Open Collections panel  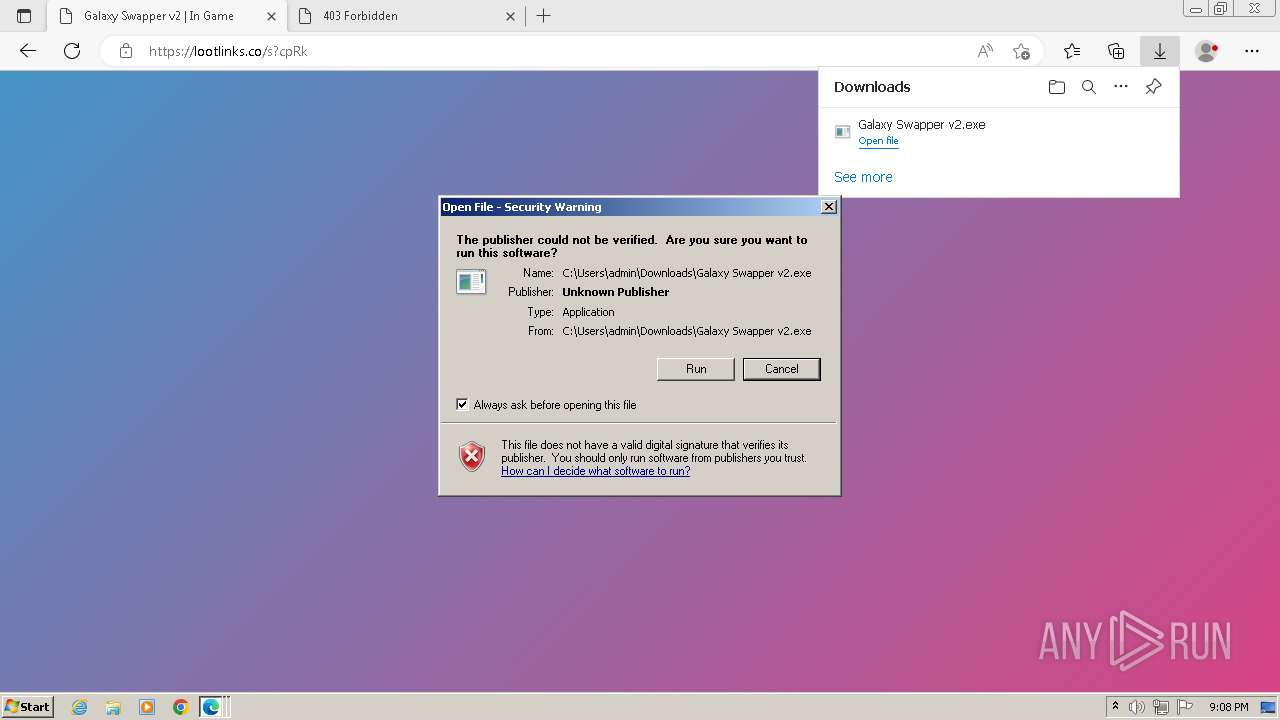pyautogui.click(x=1116, y=51)
